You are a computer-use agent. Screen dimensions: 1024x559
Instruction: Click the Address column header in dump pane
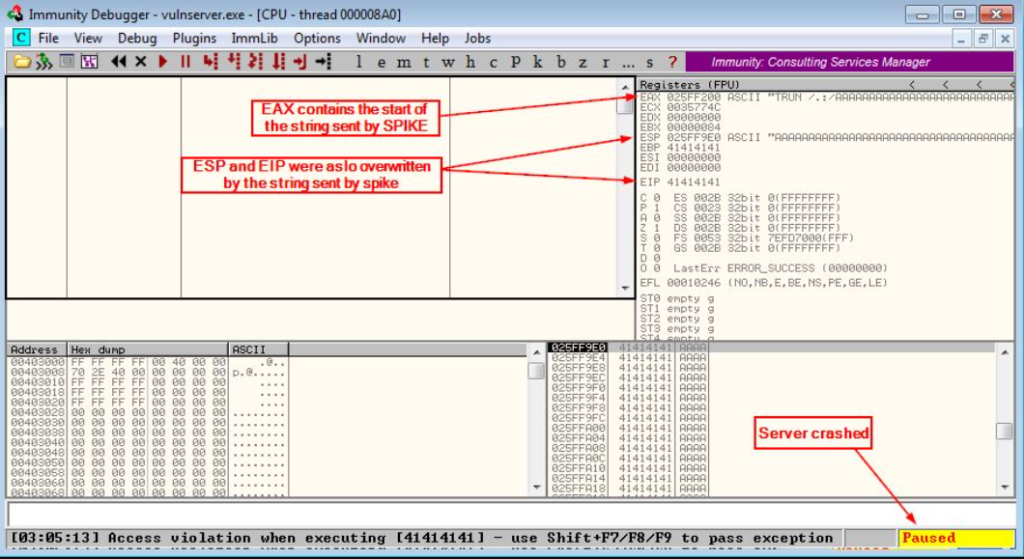pos(35,349)
